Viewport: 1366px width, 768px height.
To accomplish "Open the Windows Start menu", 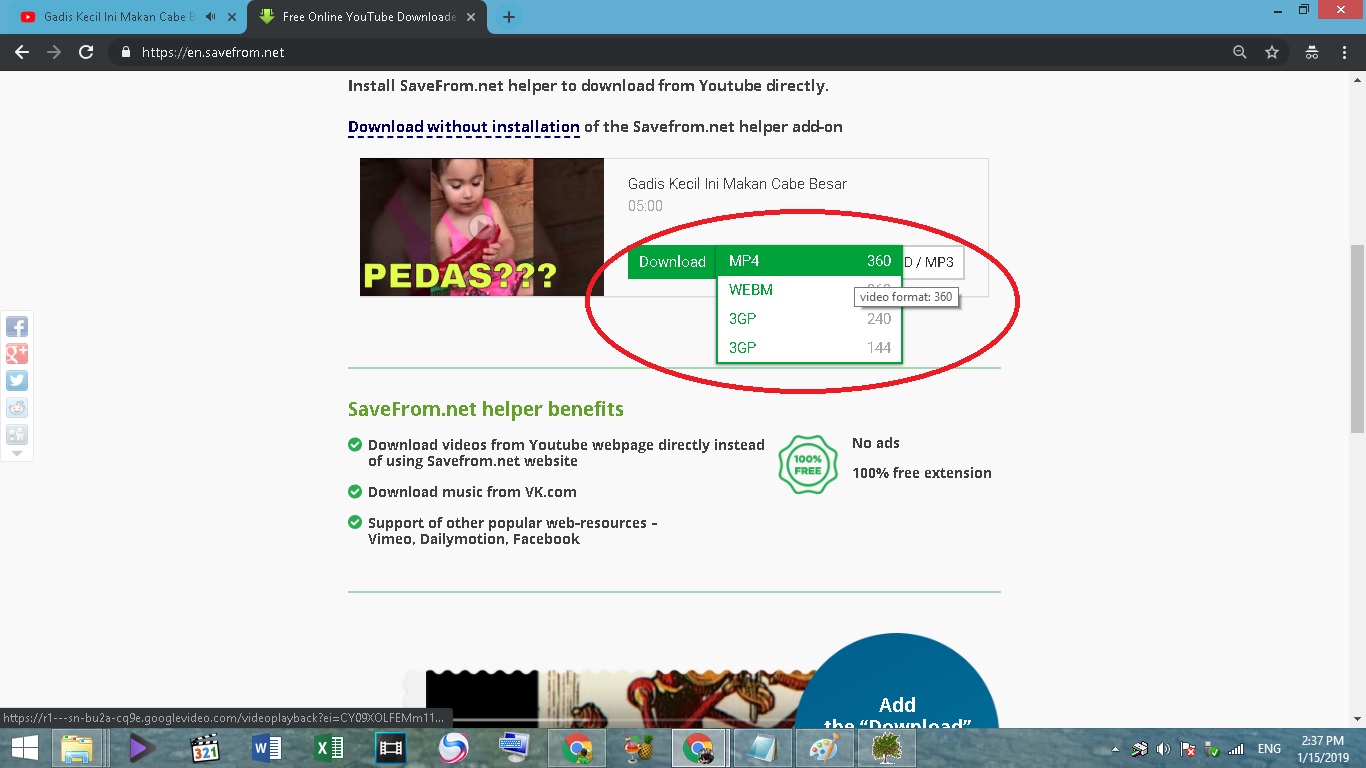I will point(24,747).
